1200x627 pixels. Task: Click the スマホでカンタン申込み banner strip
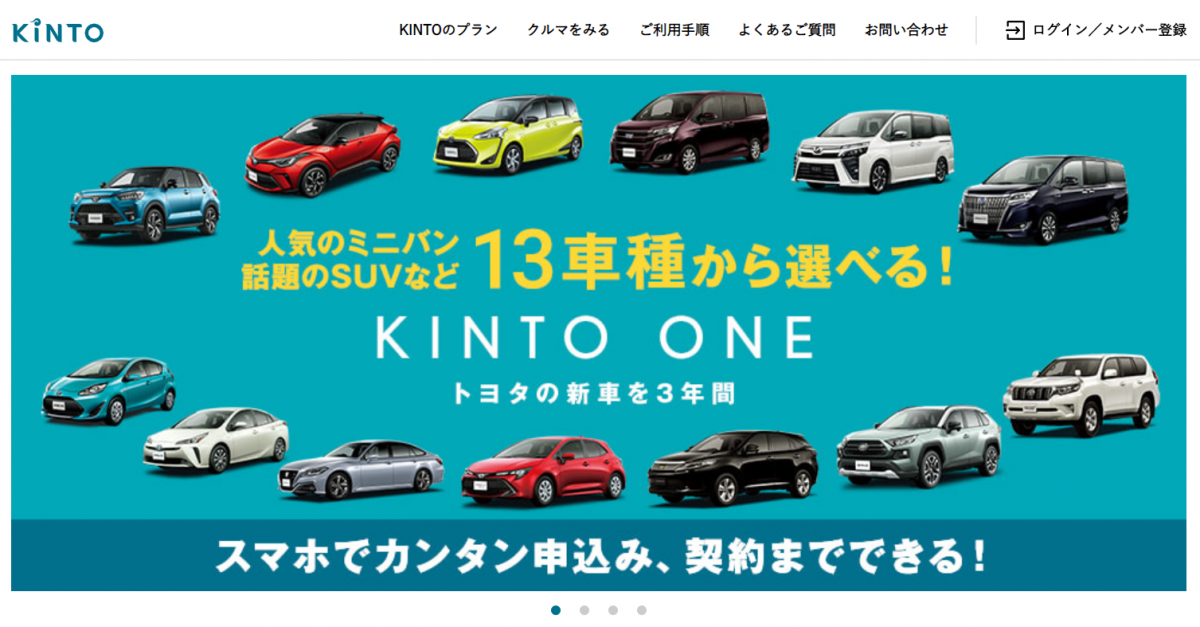pos(601,555)
